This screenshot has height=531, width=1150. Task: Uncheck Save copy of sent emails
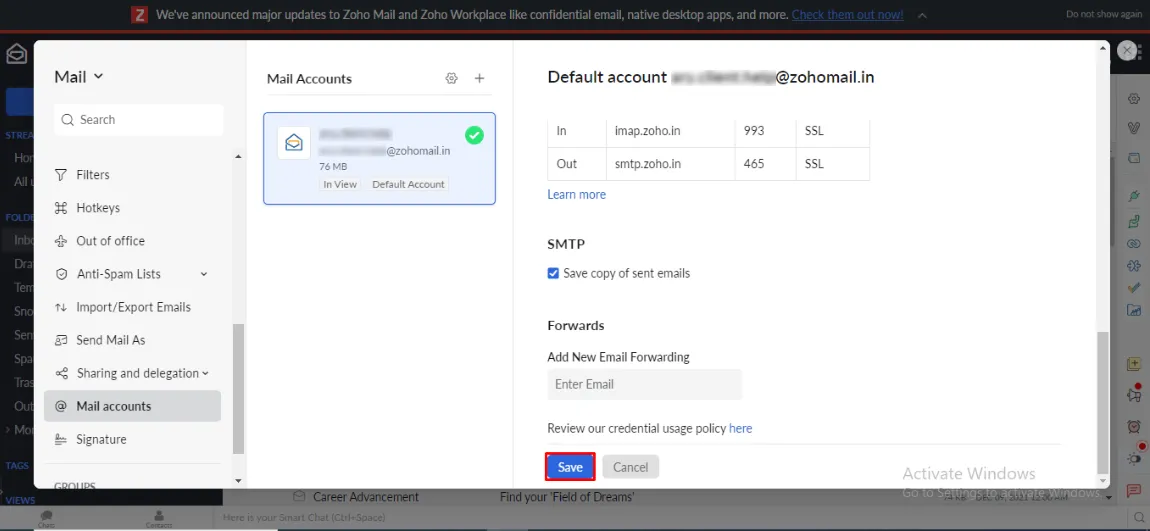(x=553, y=273)
